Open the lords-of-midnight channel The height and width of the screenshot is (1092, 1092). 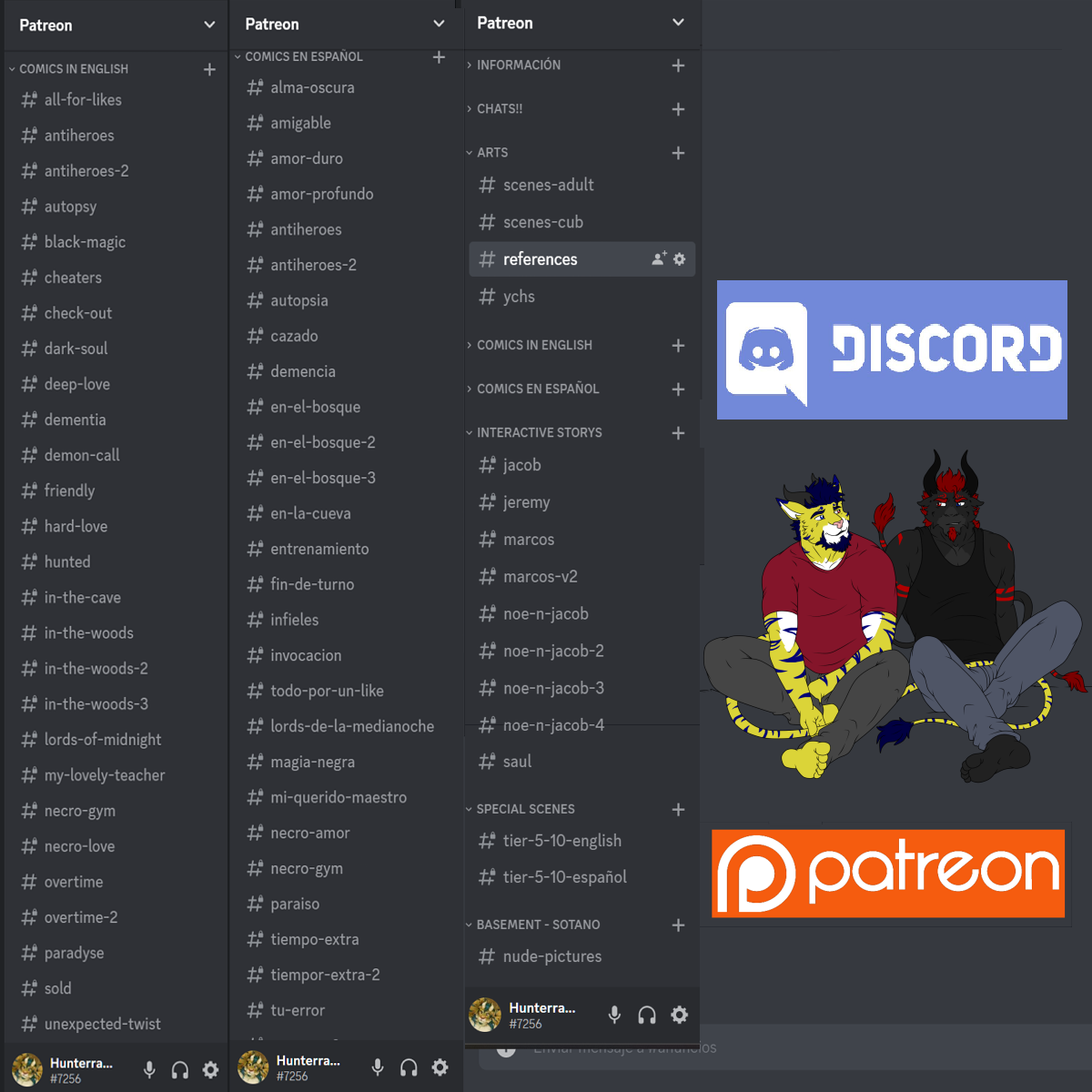[x=115, y=740]
